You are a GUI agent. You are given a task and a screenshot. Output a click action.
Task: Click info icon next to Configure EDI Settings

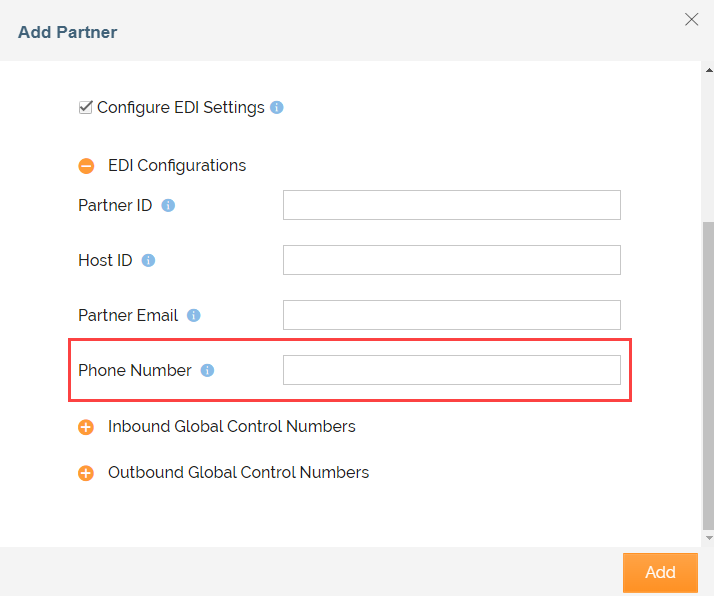point(277,108)
